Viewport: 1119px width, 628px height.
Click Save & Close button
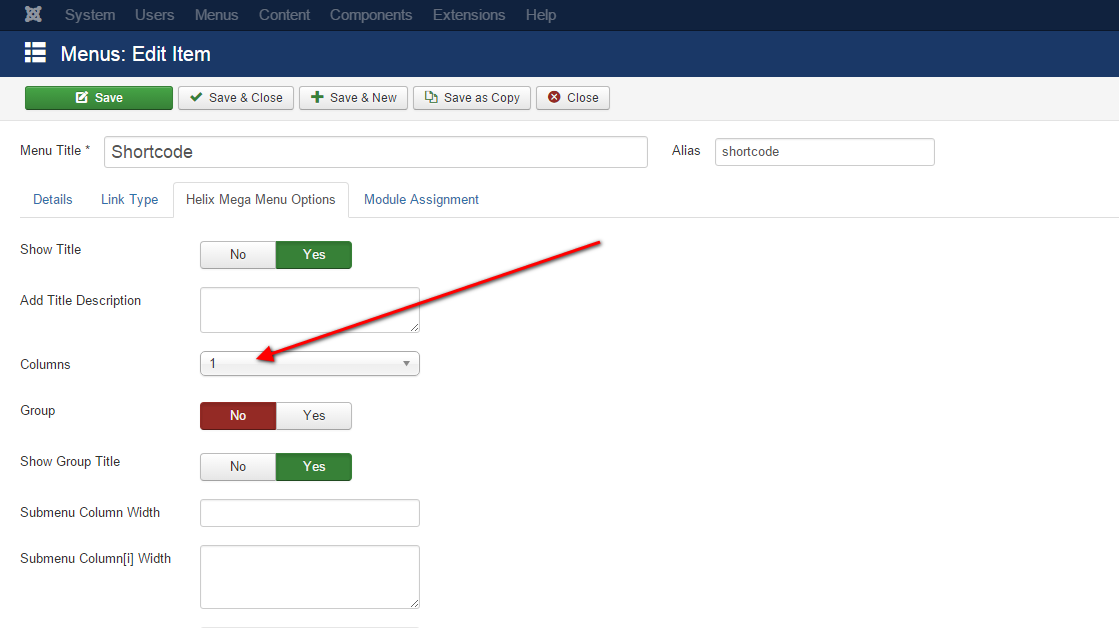236,98
